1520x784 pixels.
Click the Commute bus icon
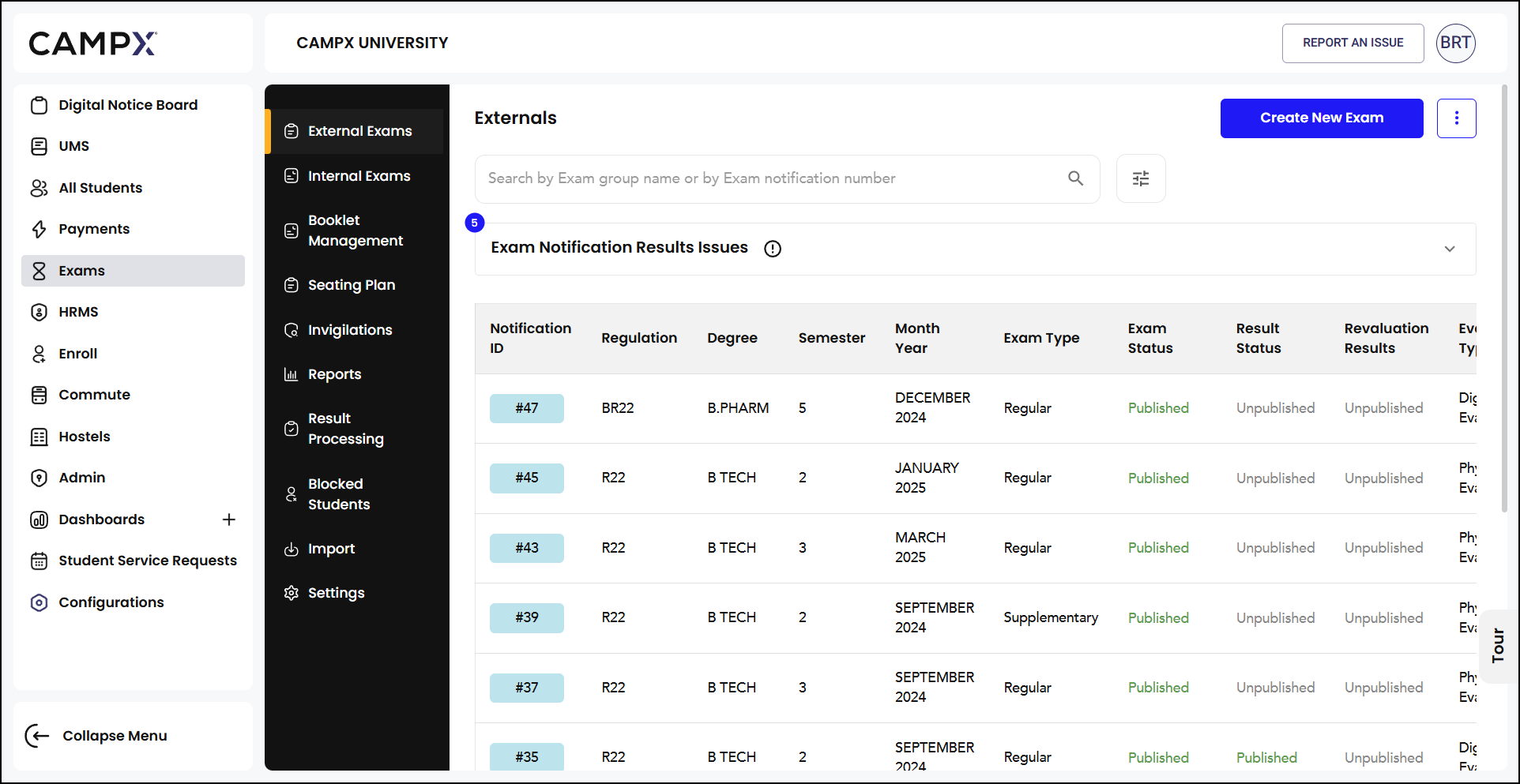pyautogui.click(x=39, y=395)
